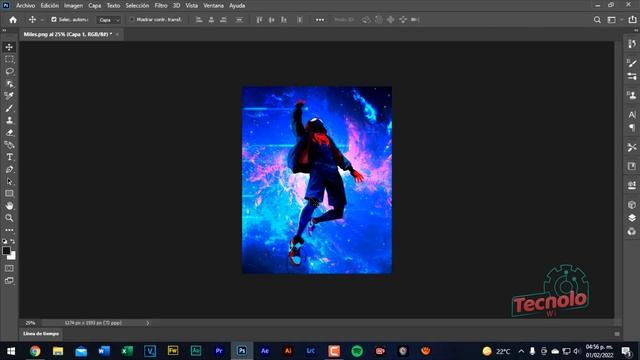Open the foreground color picker
The image size is (640, 360).
click(6, 250)
